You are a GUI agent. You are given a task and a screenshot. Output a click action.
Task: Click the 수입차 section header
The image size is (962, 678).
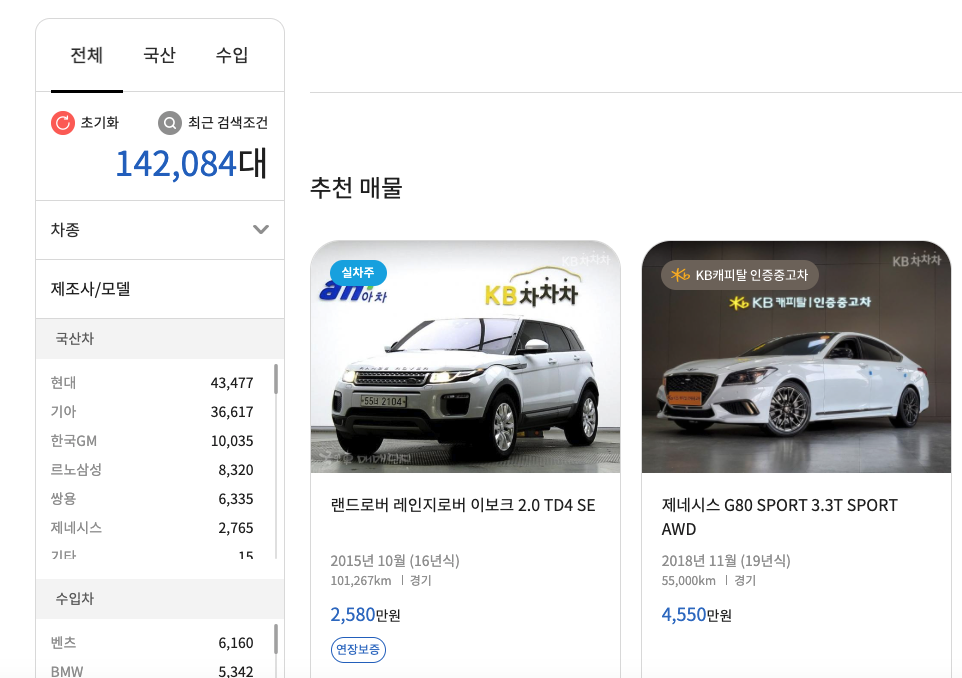tap(160, 599)
